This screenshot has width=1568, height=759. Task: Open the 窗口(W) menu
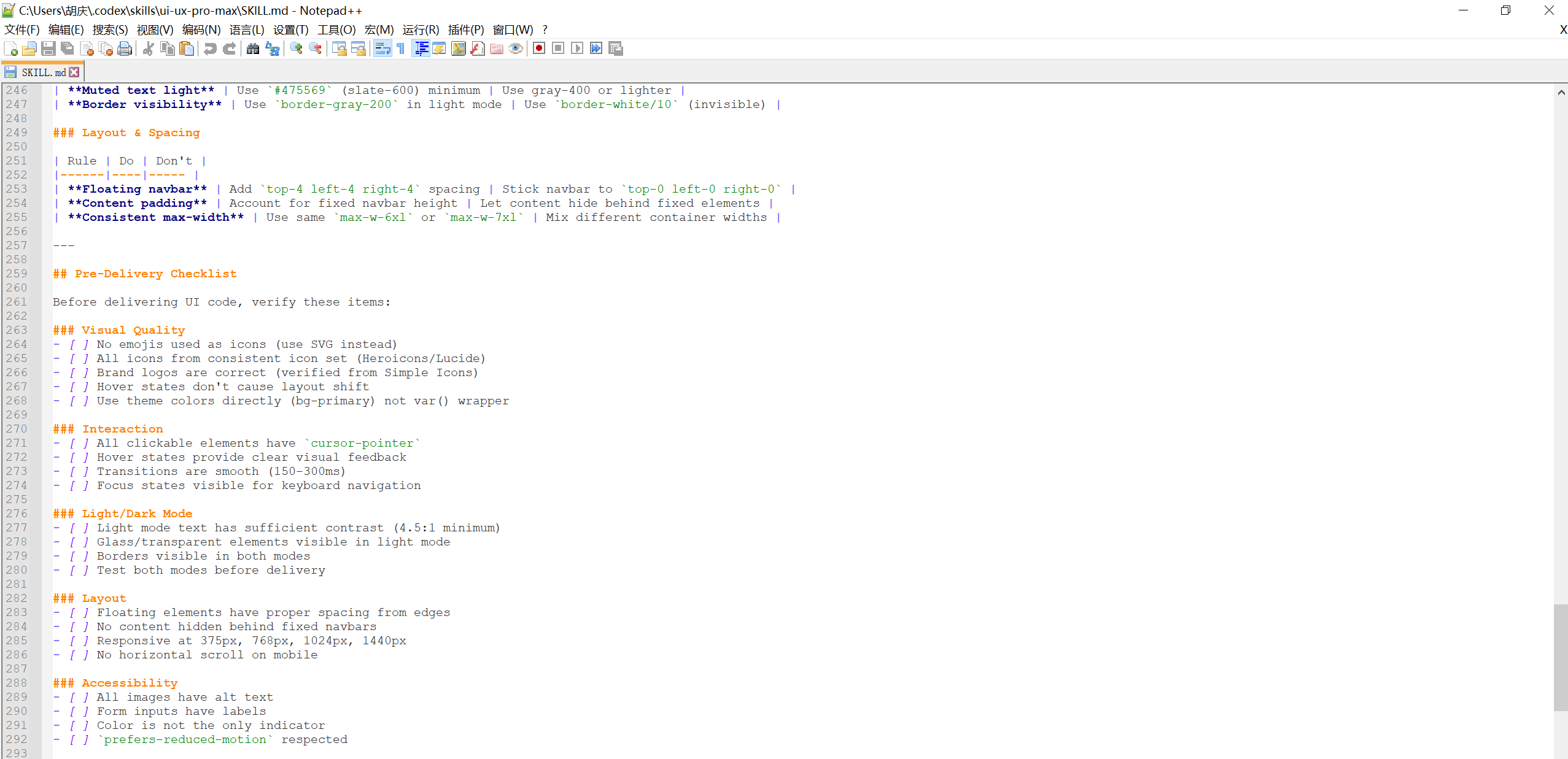[x=513, y=29]
